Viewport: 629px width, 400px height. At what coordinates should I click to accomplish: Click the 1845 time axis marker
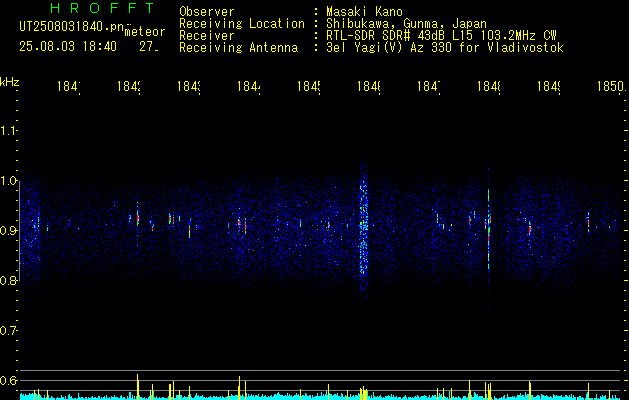click(309, 86)
